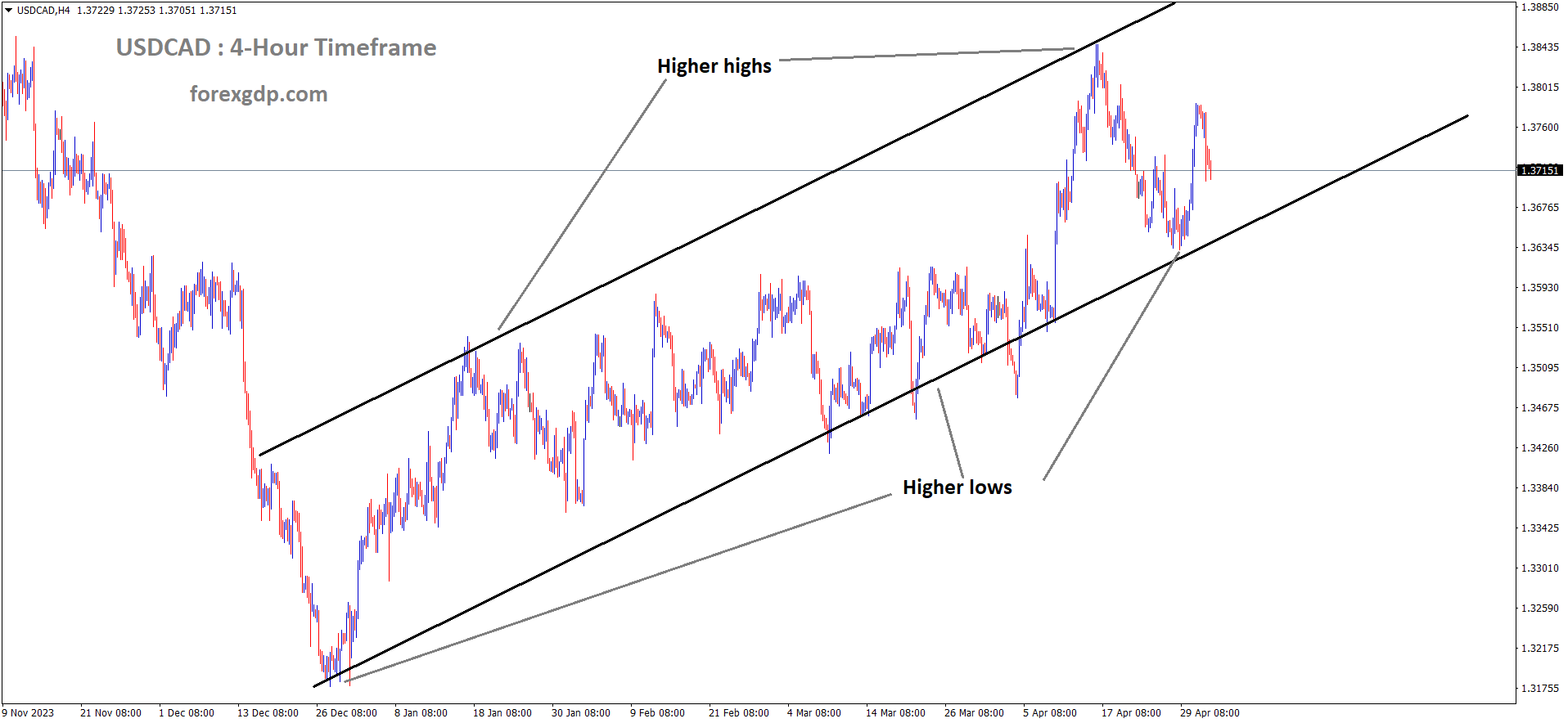Click the small triangle beside USDCAD,H4

(x=9, y=11)
